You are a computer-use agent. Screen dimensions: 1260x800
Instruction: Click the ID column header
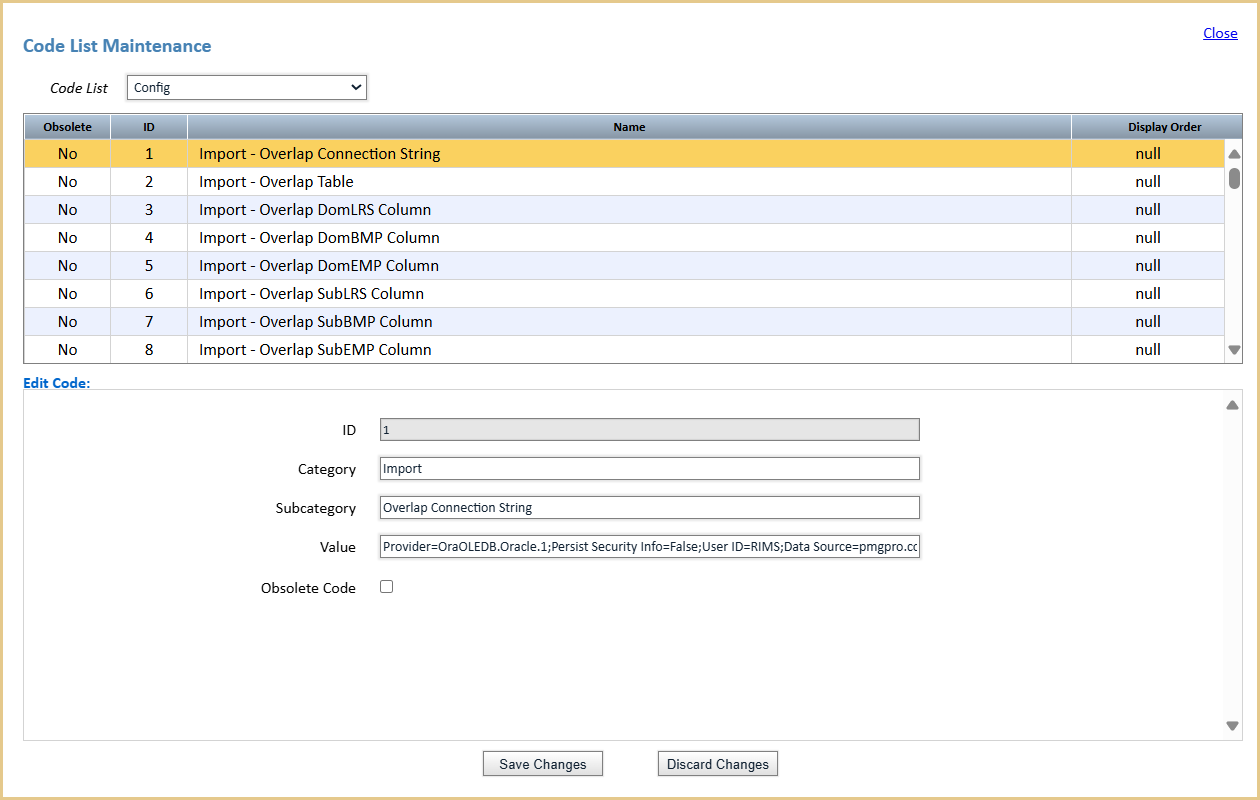click(149, 127)
